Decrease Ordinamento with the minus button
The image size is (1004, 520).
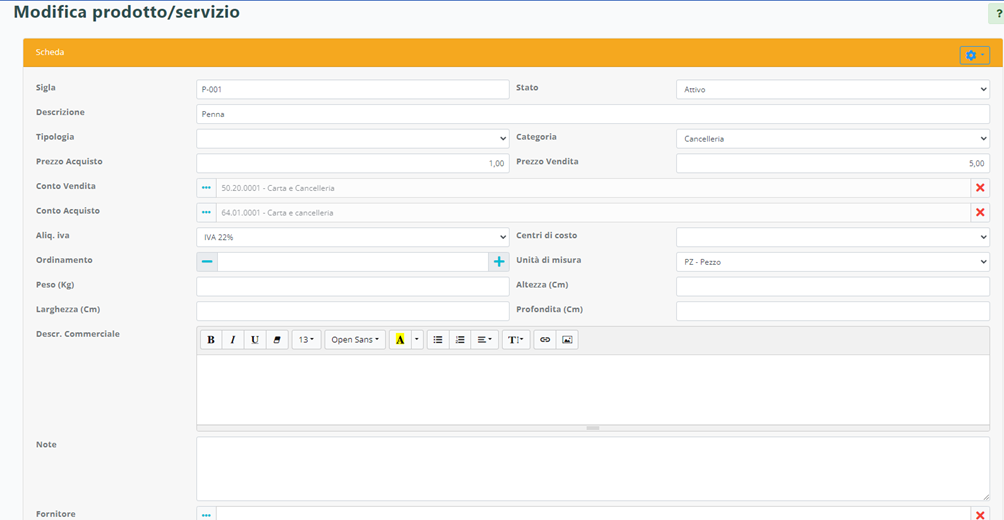207,261
